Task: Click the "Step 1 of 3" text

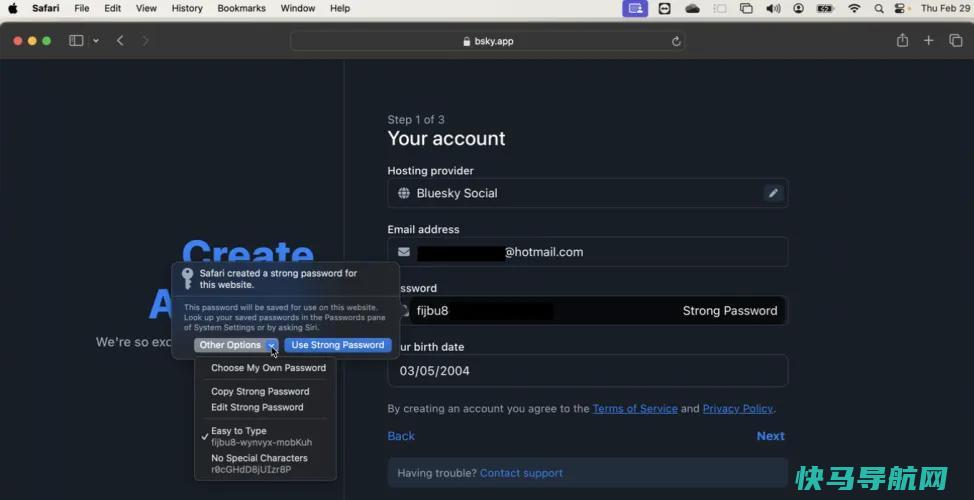Action: [416, 119]
